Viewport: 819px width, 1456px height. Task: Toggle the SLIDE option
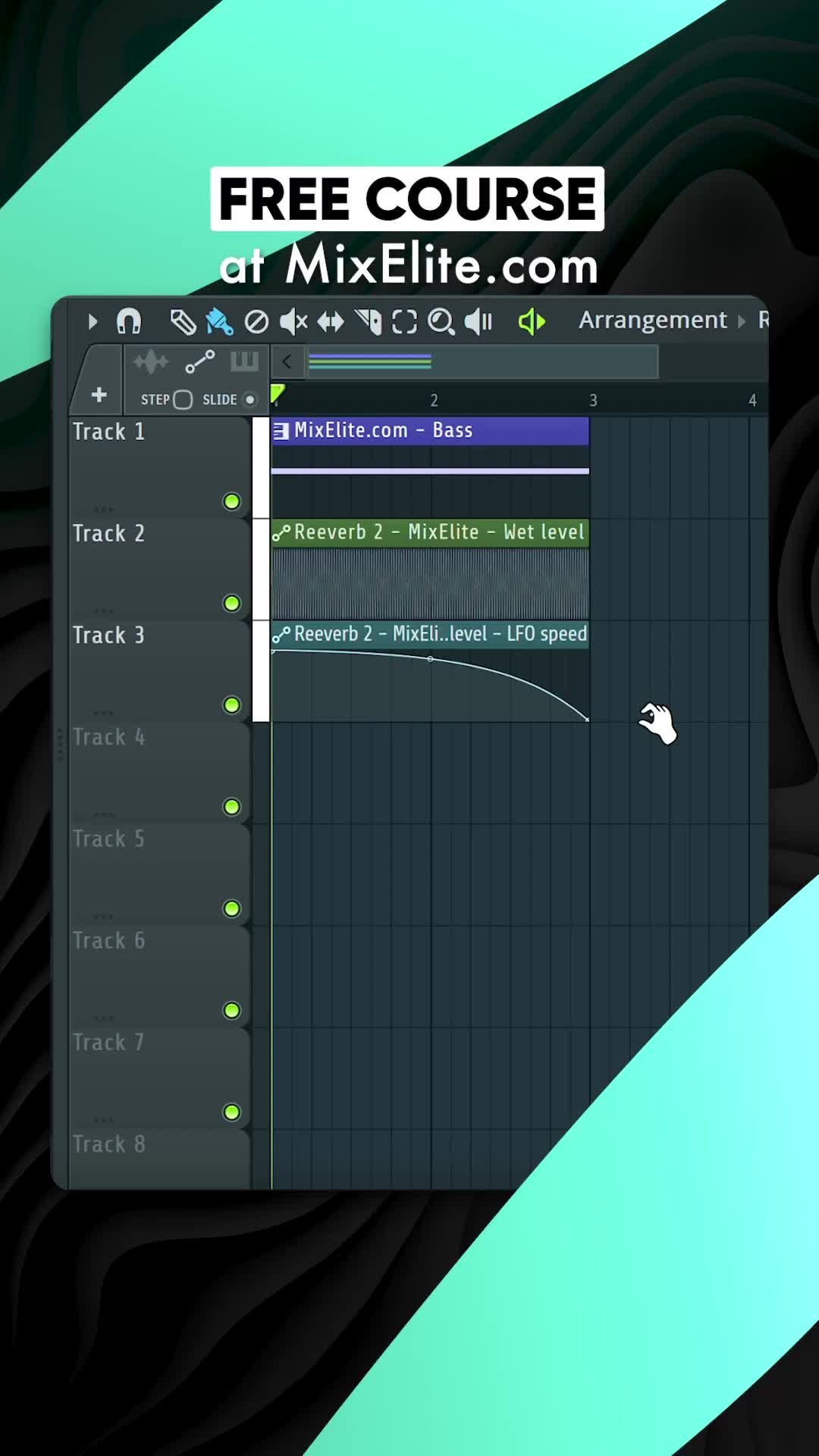249,400
